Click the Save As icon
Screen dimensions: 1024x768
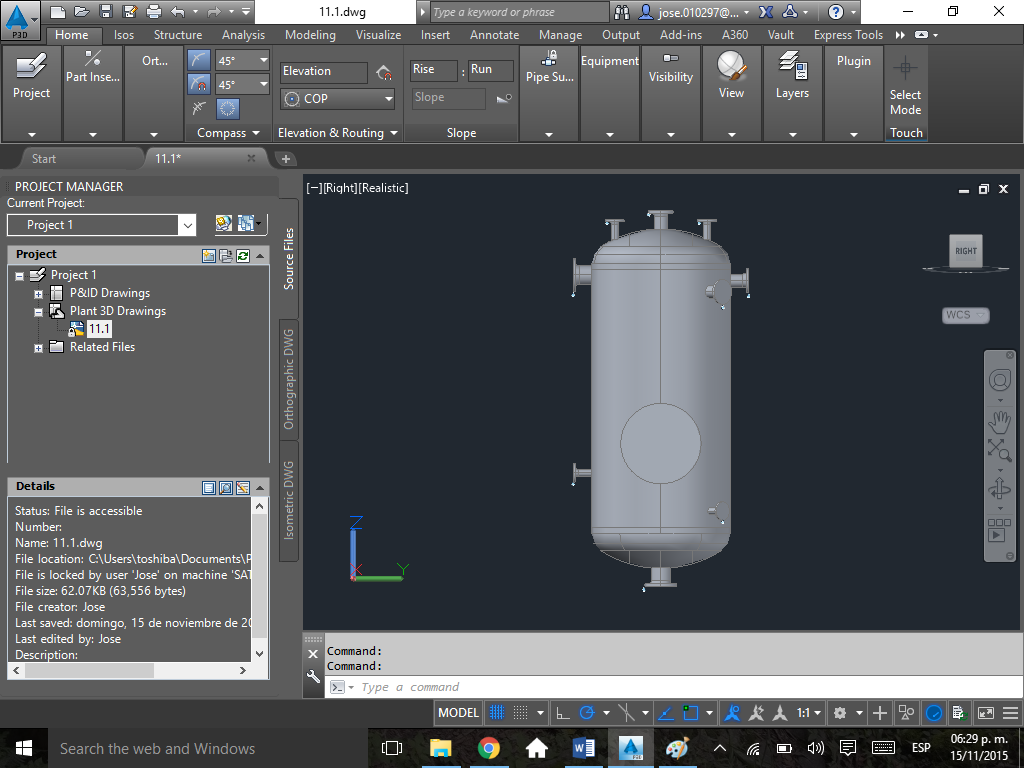129,12
